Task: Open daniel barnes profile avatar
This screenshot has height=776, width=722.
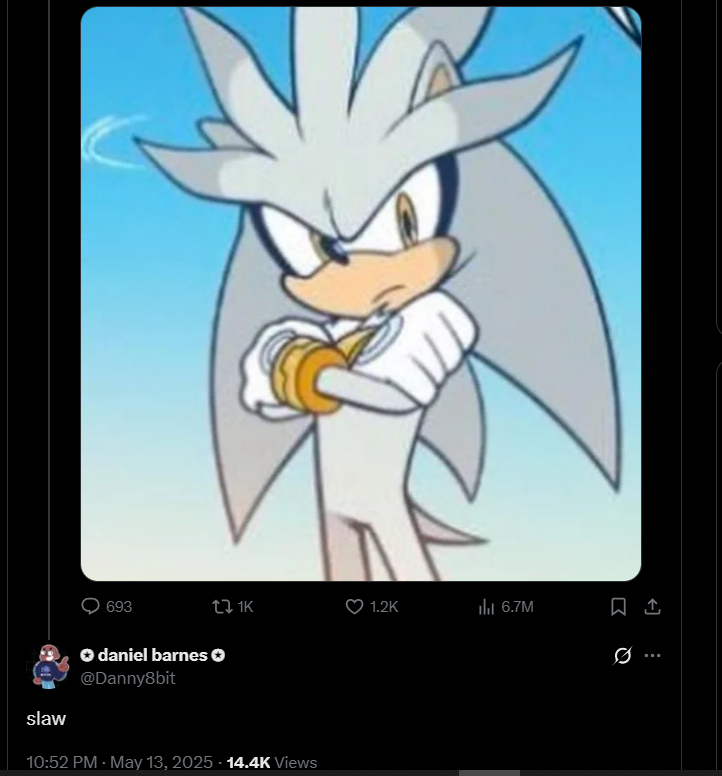Action: (49, 666)
